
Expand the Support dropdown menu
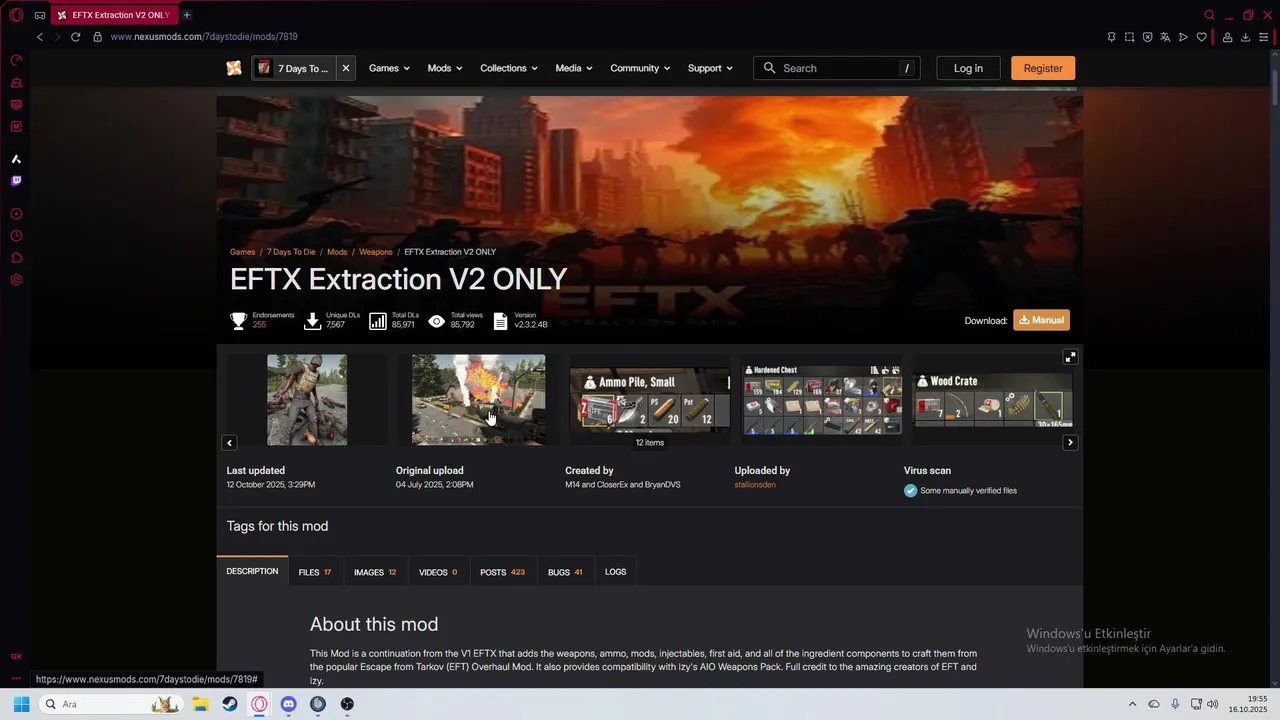[710, 68]
